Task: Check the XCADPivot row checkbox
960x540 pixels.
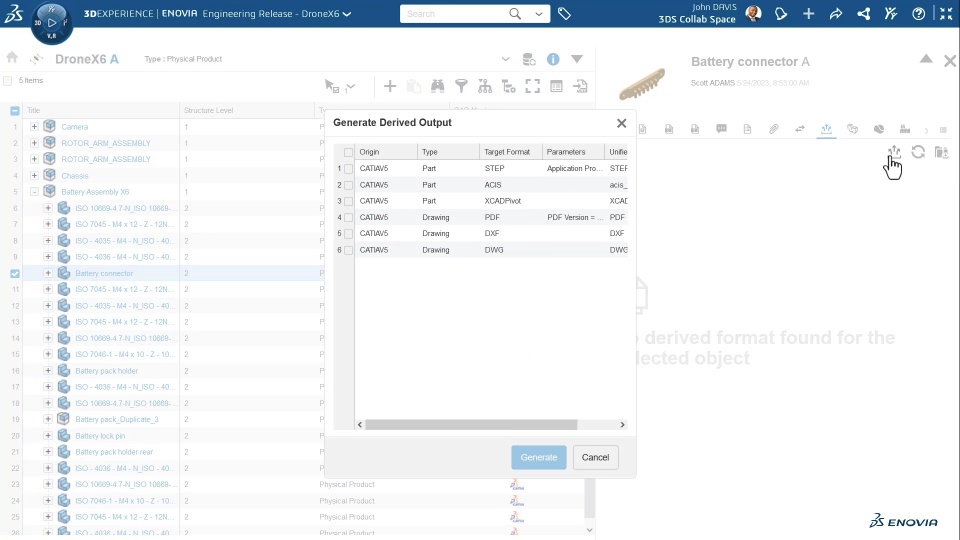Action: click(348, 201)
